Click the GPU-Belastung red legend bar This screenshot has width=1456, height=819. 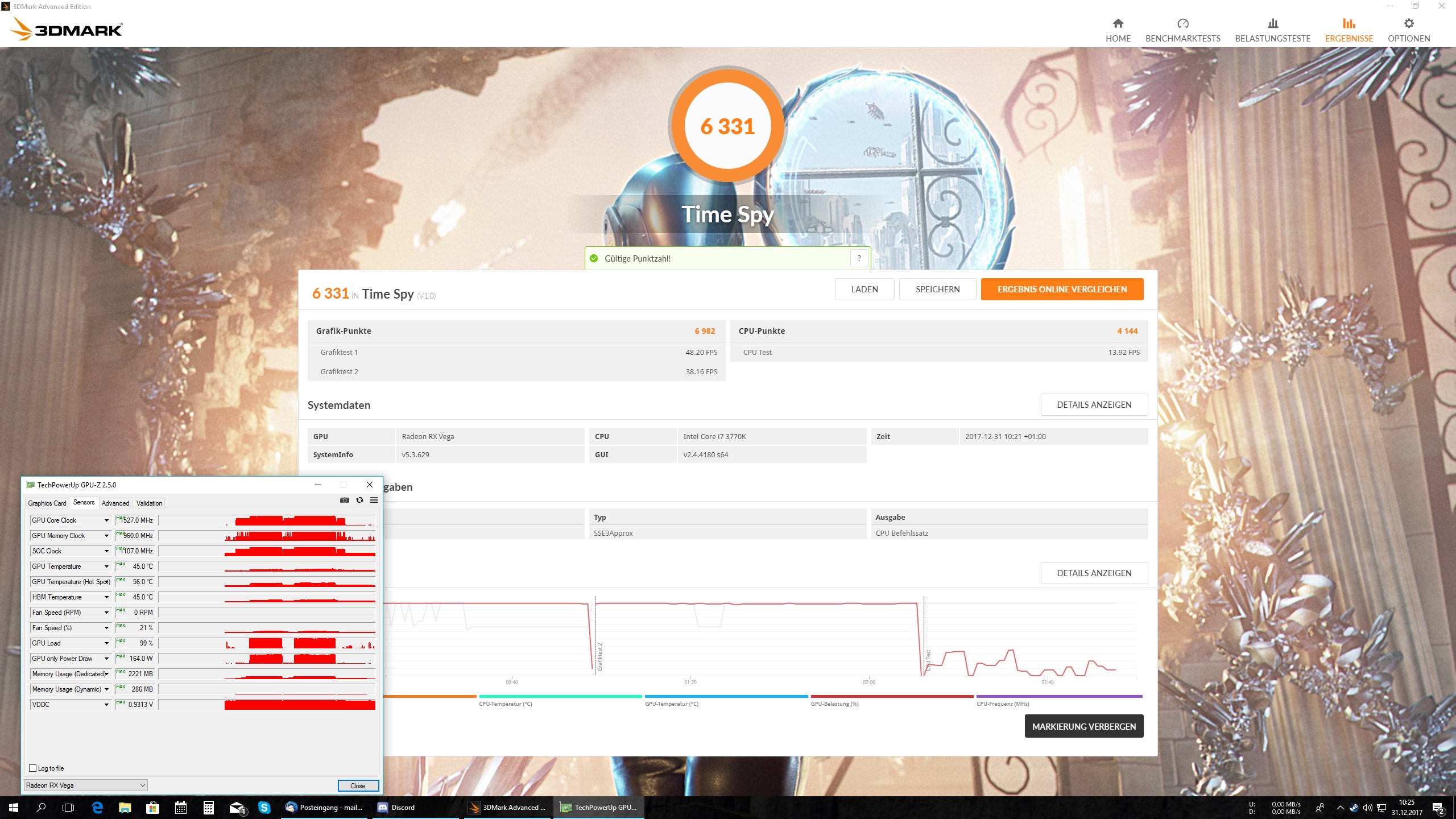(891, 696)
